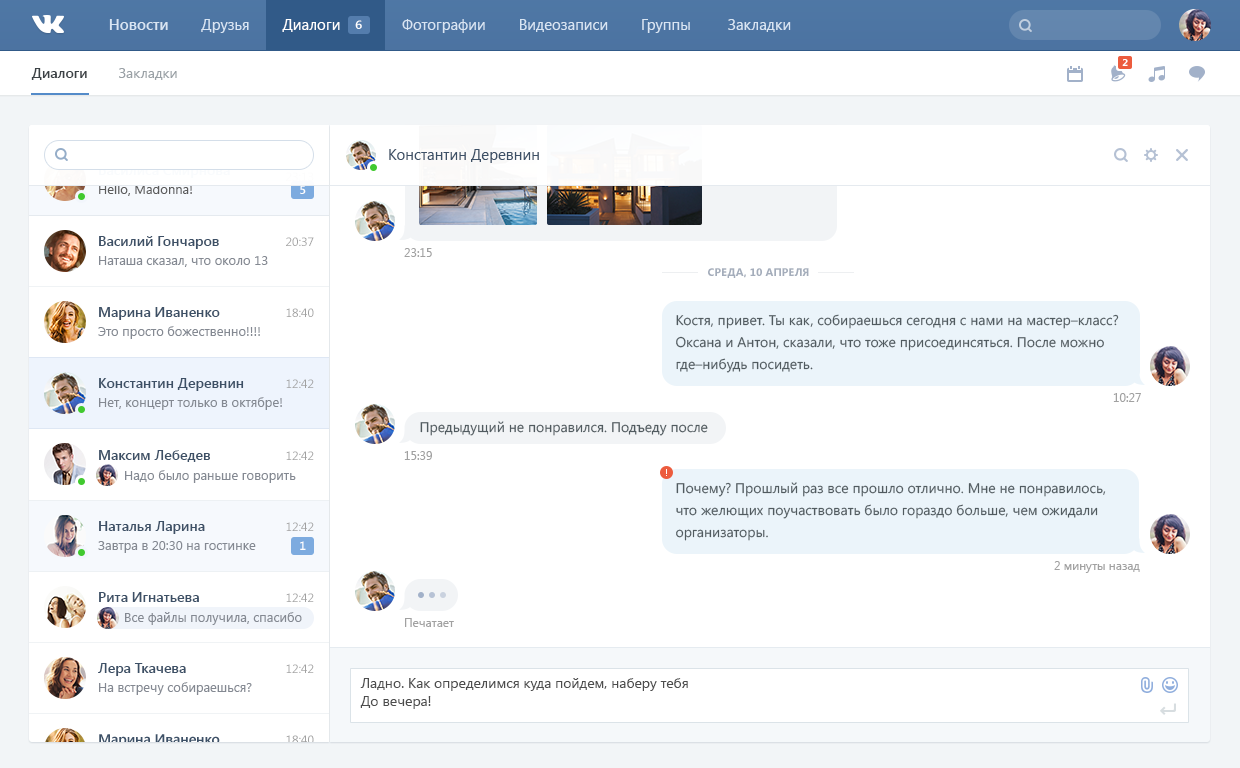
Task: Open the music note icon
Action: point(1157,74)
